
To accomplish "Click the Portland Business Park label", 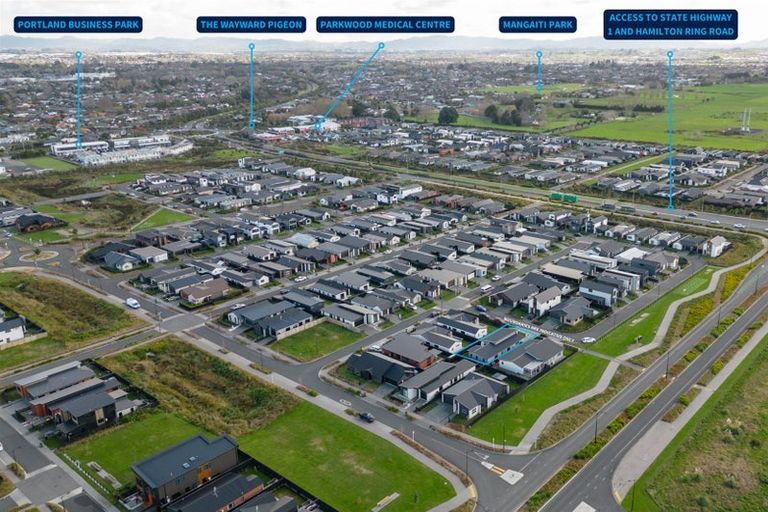I will (x=78, y=25).
